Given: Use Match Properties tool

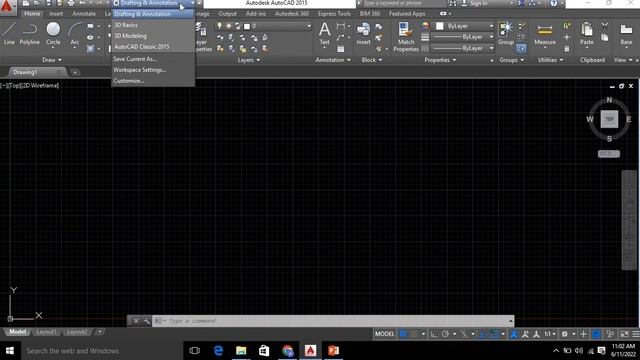Looking at the screenshot, I should tap(406, 37).
